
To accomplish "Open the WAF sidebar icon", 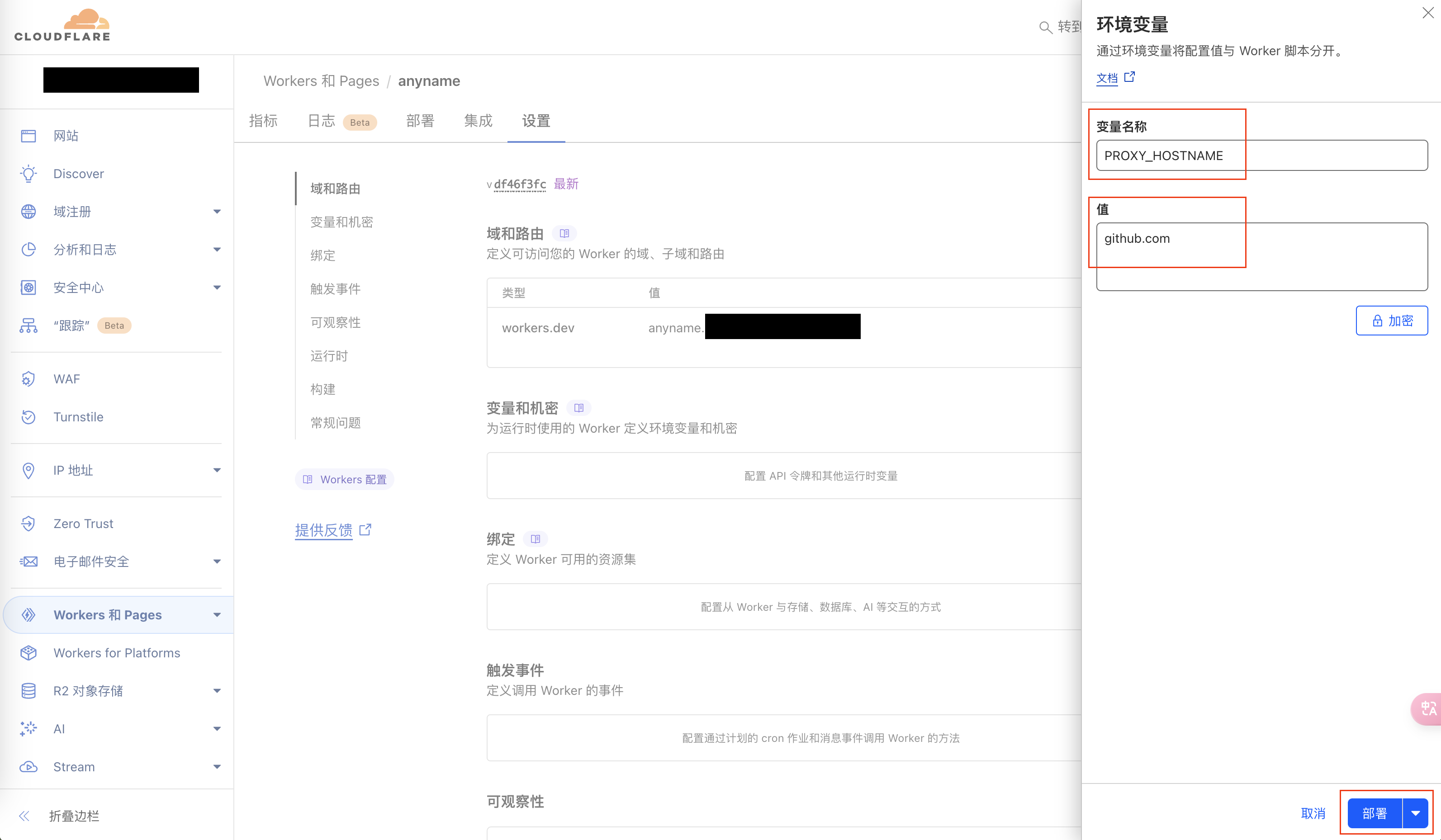I will pos(28,378).
